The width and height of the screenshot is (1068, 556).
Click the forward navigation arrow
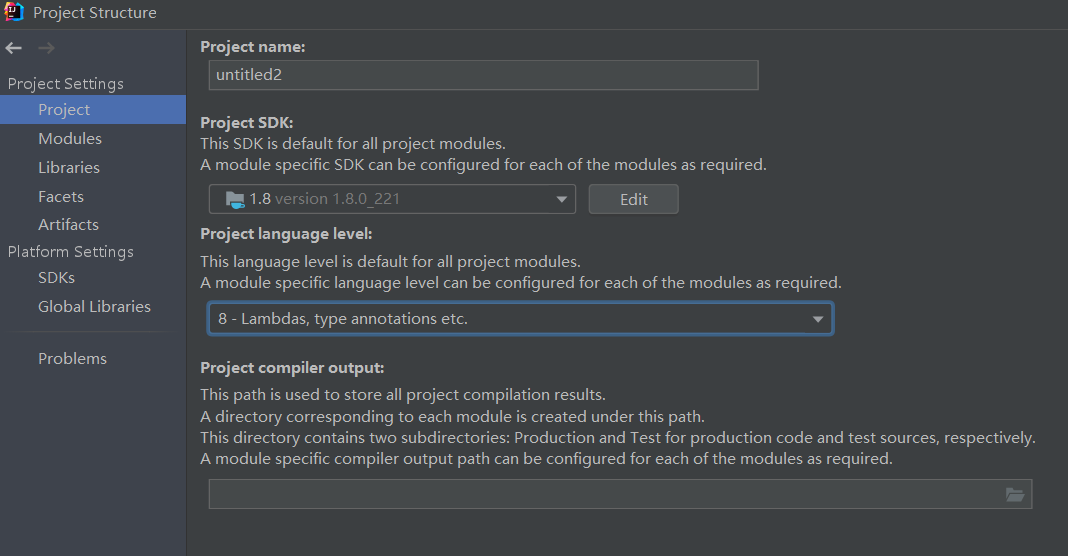pos(46,48)
